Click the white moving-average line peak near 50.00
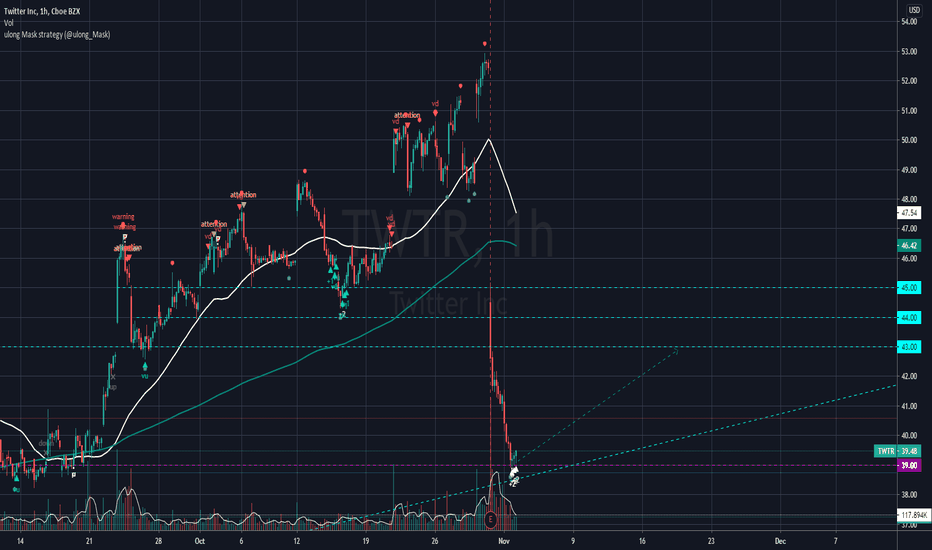 [x=489, y=139]
